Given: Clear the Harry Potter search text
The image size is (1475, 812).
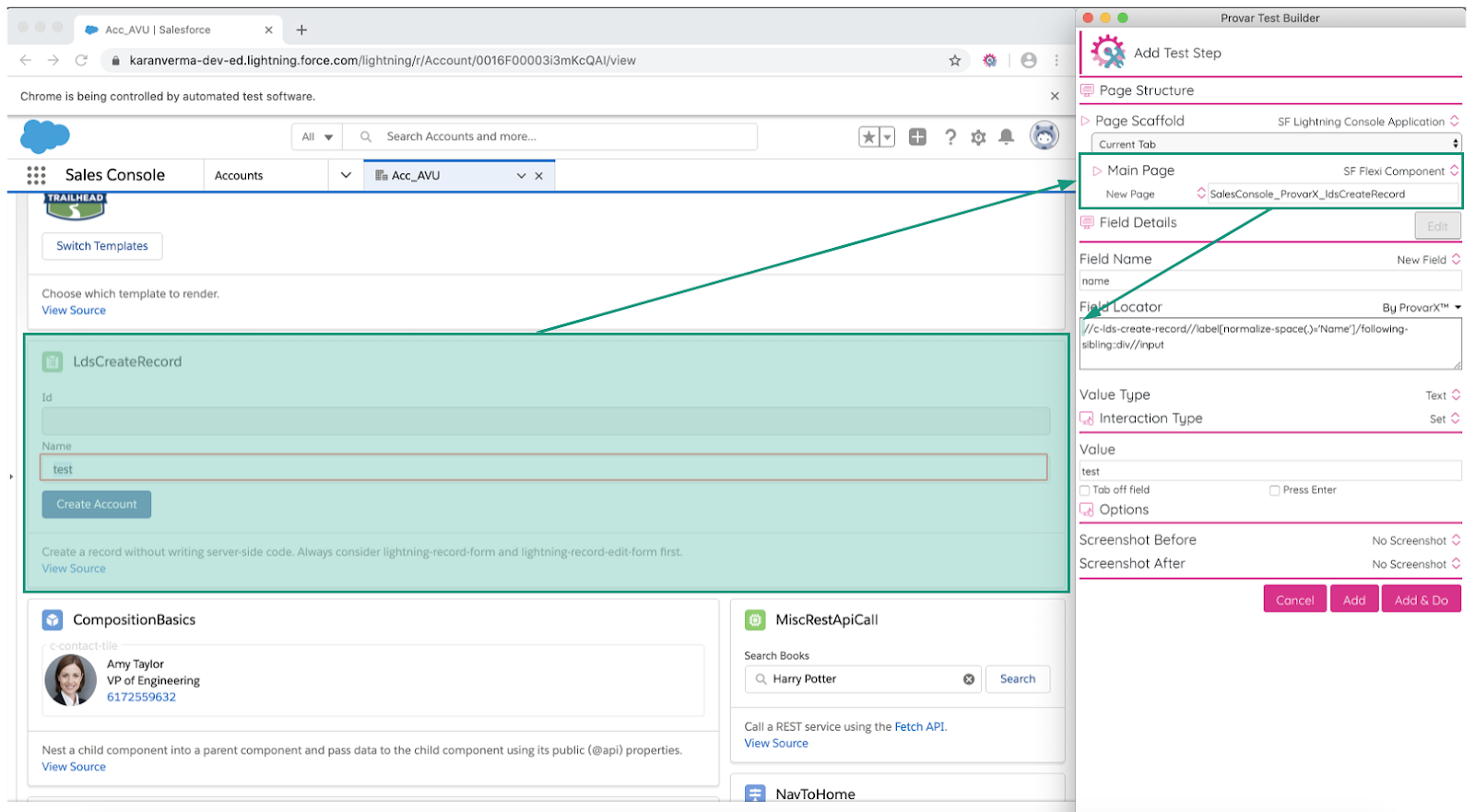Looking at the screenshot, I should coord(969,679).
